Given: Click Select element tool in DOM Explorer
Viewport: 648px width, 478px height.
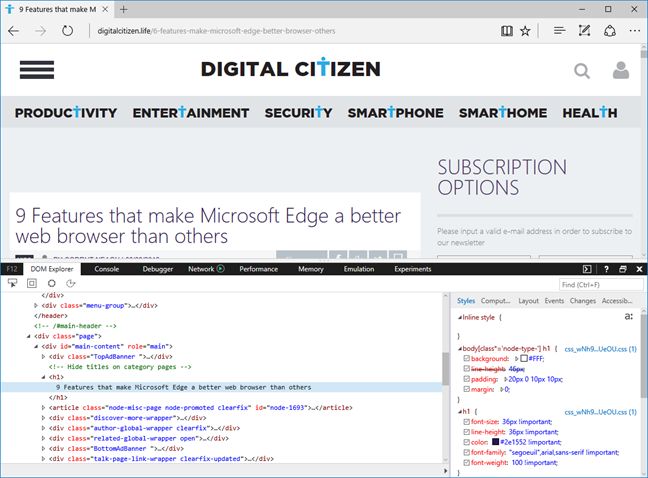Looking at the screenshot, I should coord(12,283).
